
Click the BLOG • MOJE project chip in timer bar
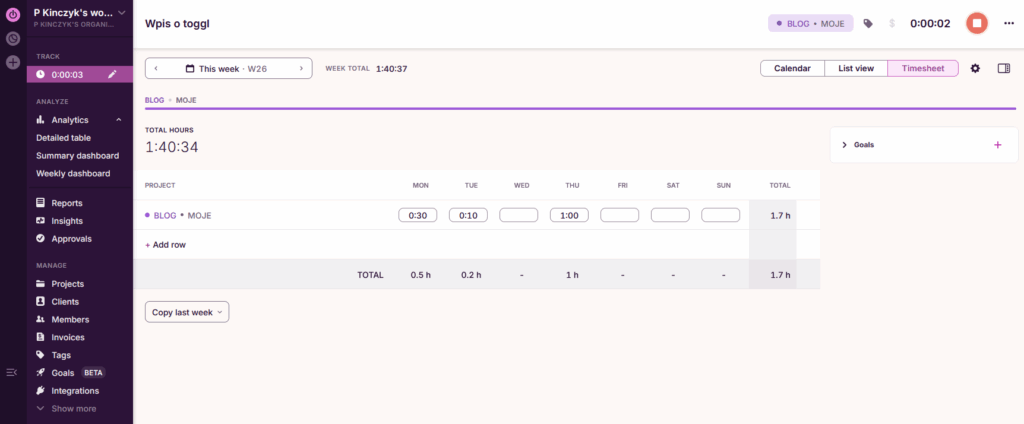tap(810, 24)
